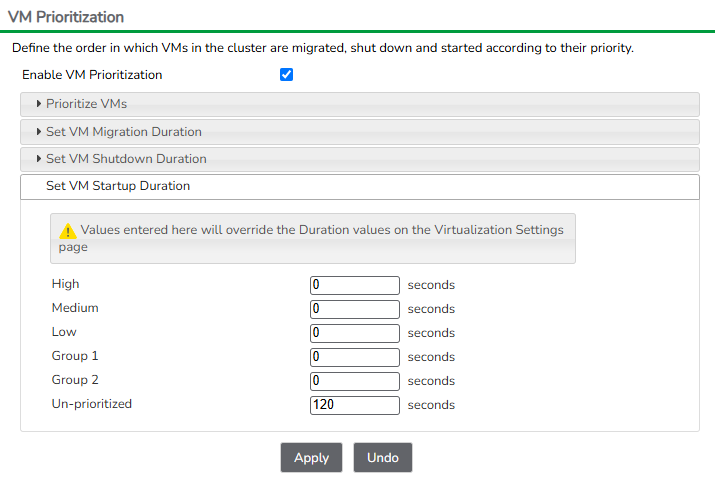This screenshot has width=715, height=482.
Task: Uncheck the Enable VM Prioritization checkbox
Action: (286, 74)
